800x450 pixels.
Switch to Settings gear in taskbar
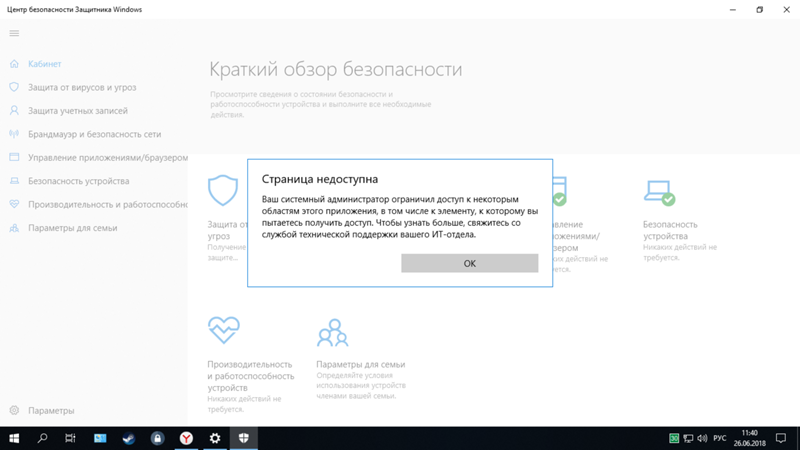(215, 438)
